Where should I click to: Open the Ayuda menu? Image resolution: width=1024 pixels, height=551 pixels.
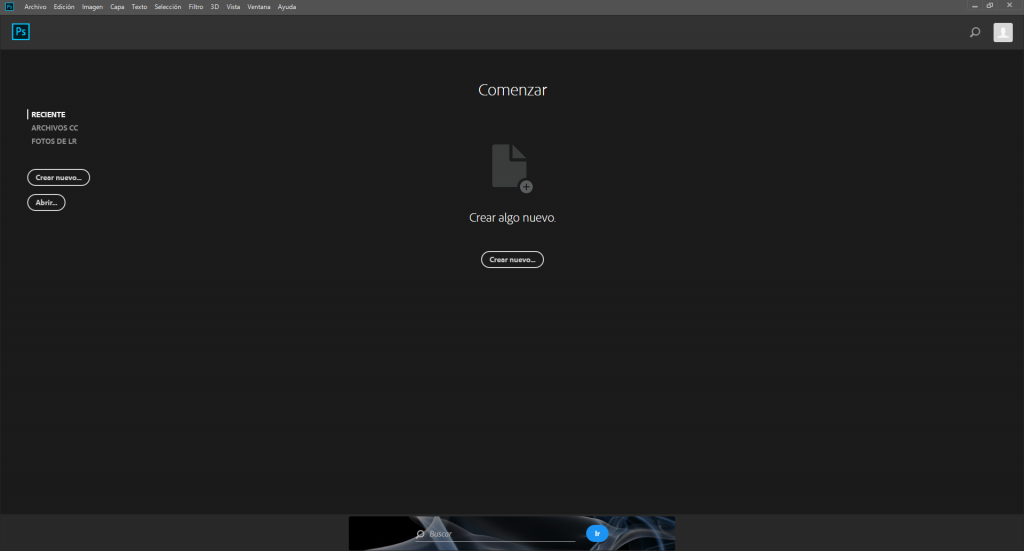(x=287, y=7)
